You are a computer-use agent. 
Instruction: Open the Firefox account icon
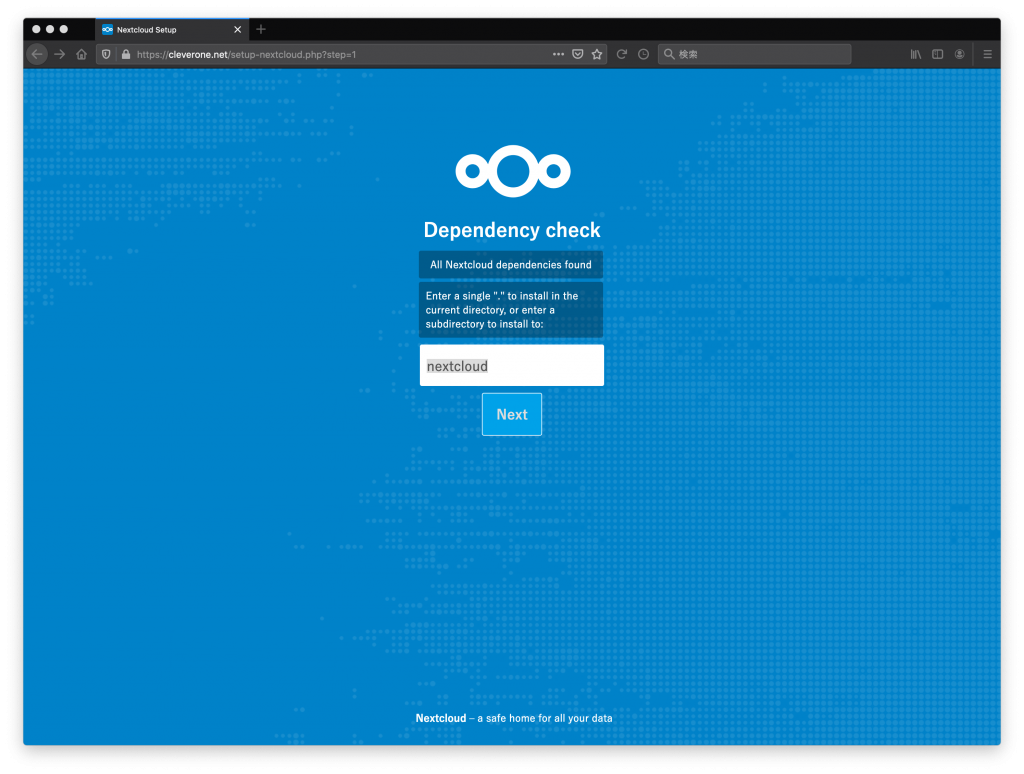[x=959, y=54]
